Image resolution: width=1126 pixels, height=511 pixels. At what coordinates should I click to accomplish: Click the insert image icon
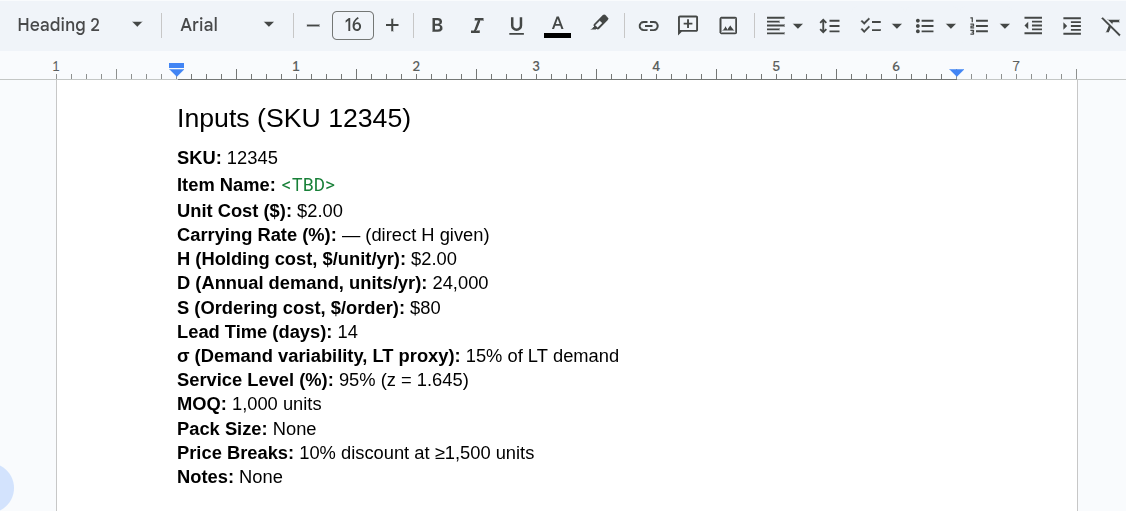coord(728,25)
